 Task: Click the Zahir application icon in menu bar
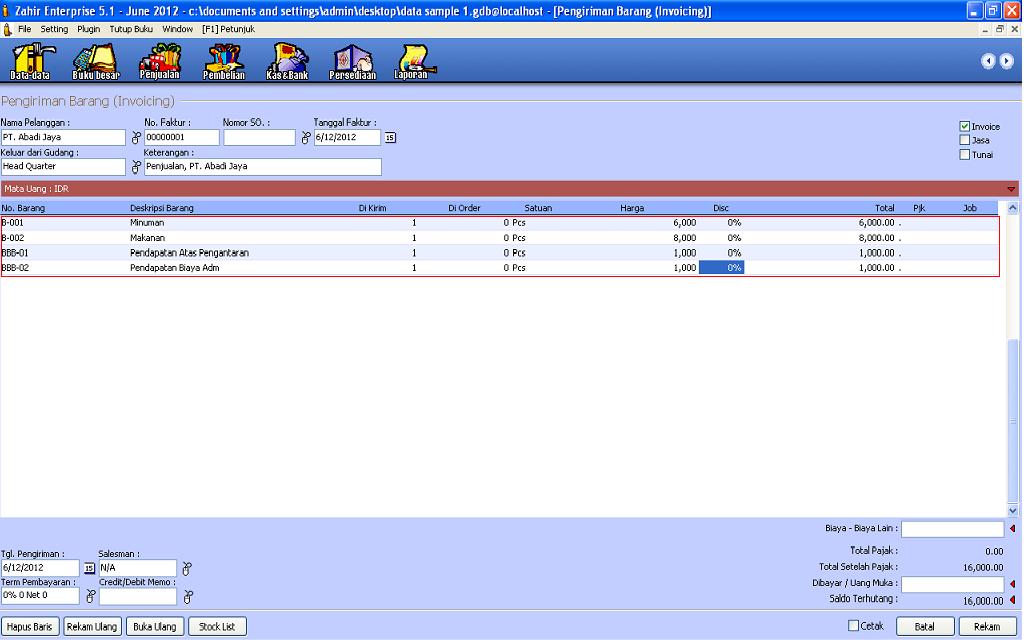(x=7, y=29)
